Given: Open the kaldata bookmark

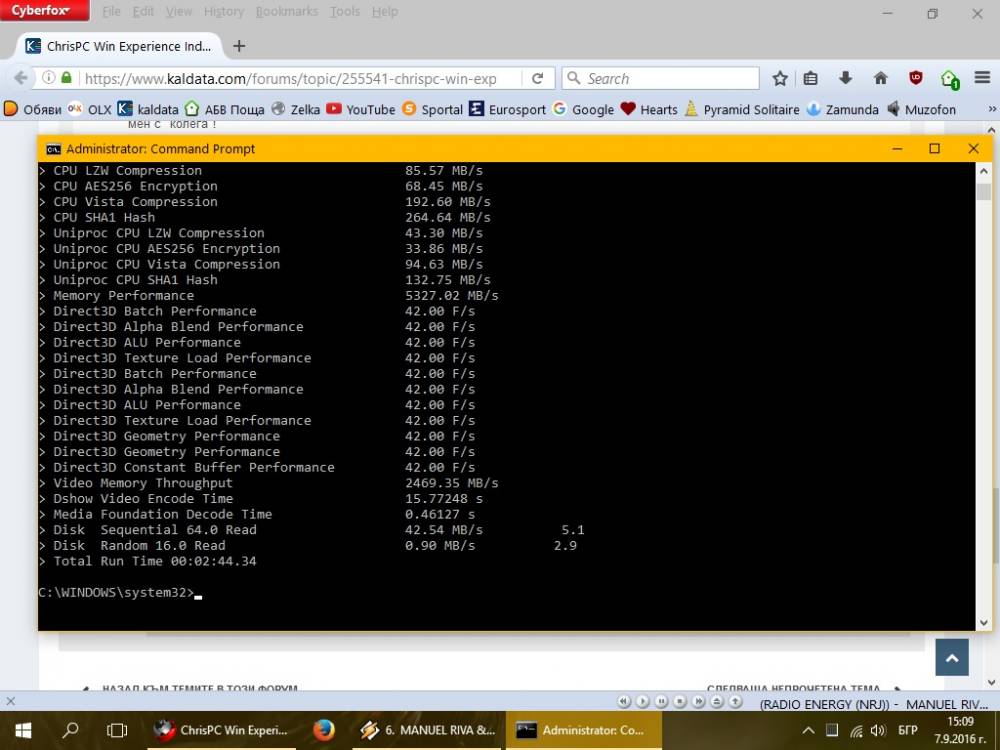Looking at the screenshot, I should (x=148, y=109).
